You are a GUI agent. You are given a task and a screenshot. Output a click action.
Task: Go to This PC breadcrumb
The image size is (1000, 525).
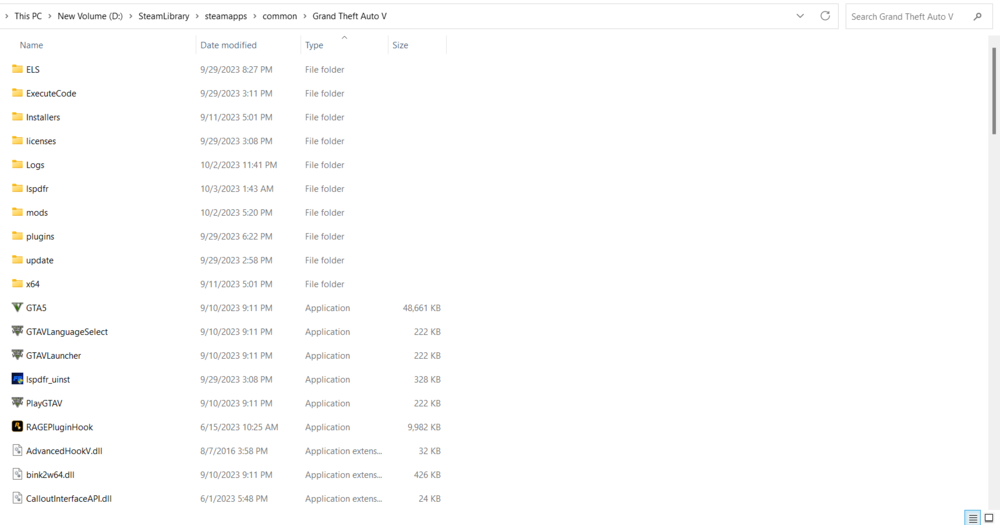[28, 16]
